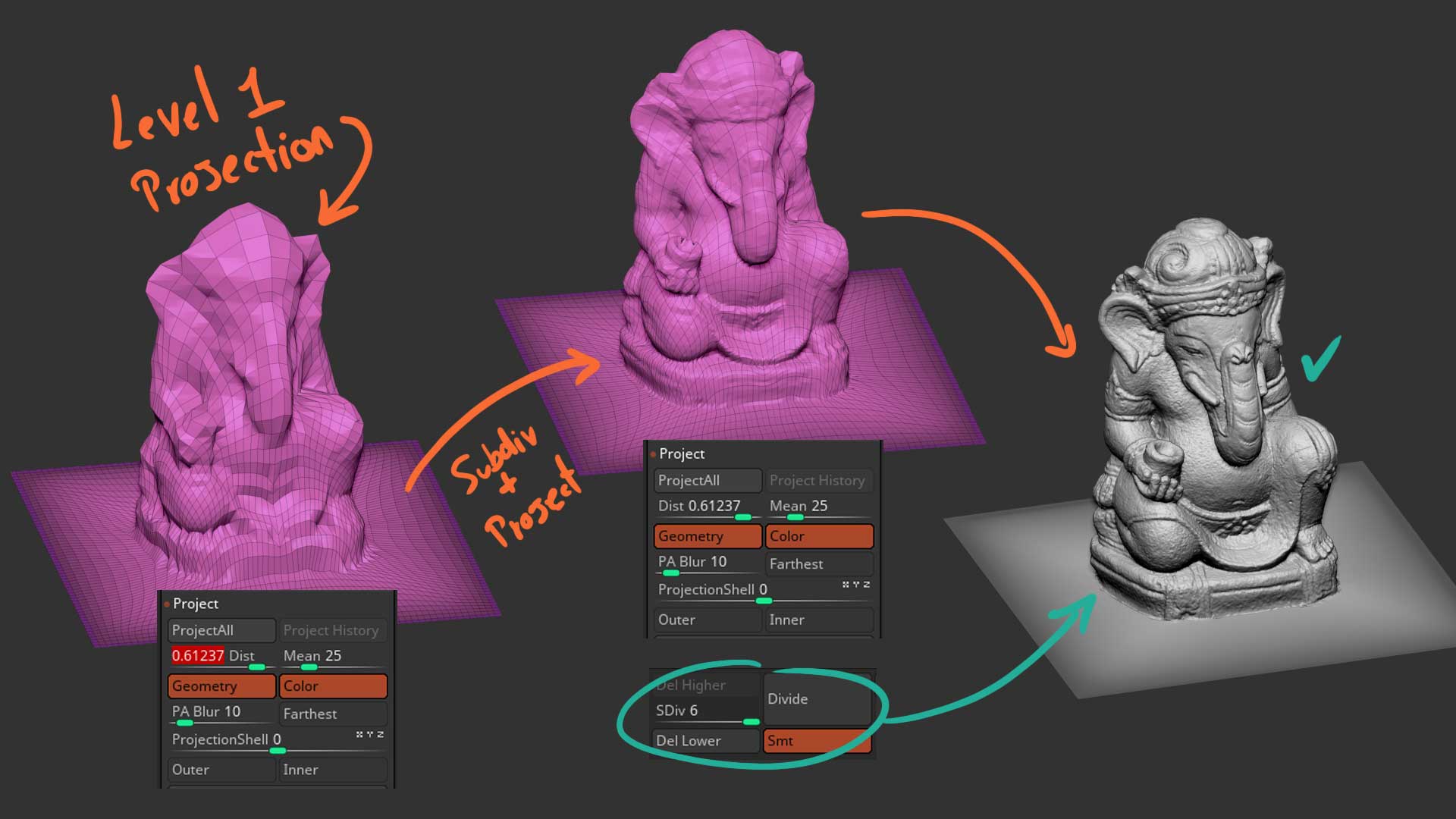This screenshot has height=819, width=1456.
Task: Adjust PA Blur 10 slider under low-poly model
Action: [221, 713]
